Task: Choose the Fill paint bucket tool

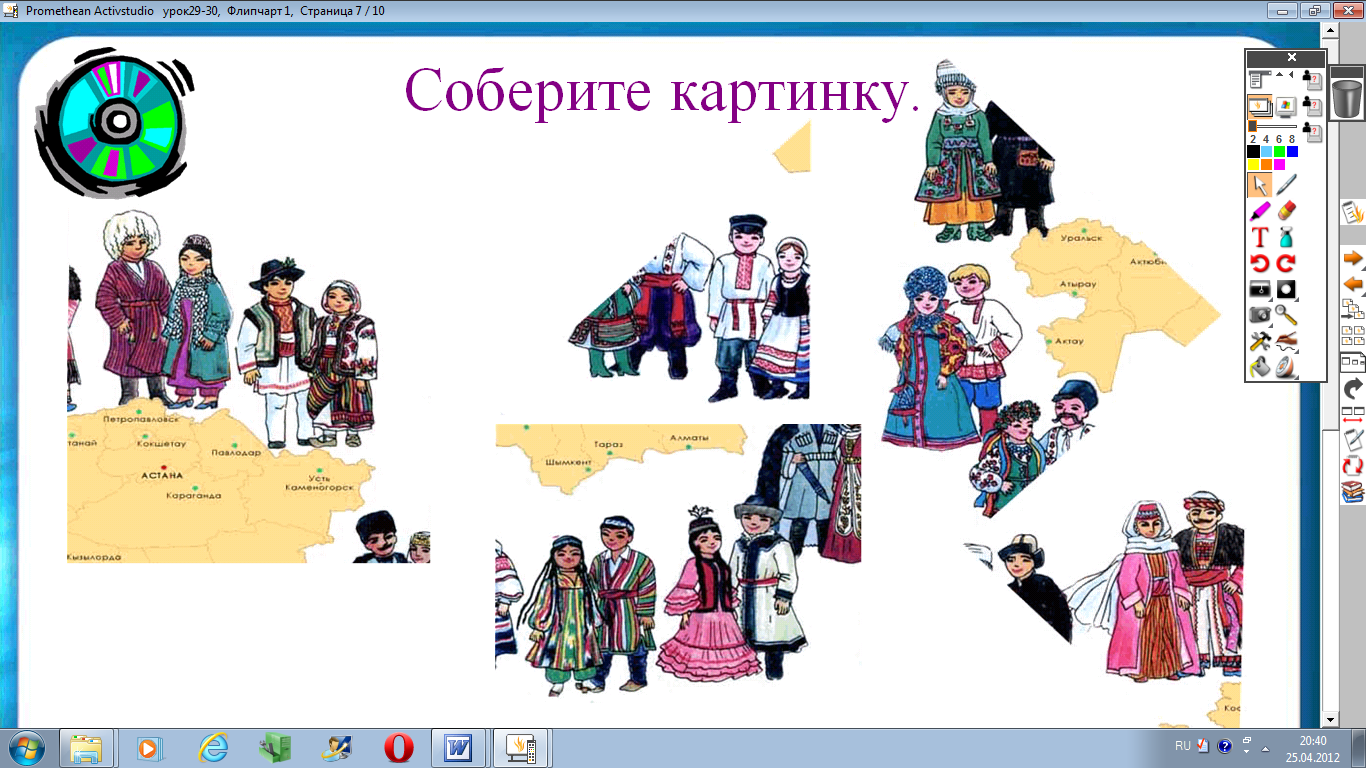Action: pyautogui.click(x=1259, y=367)
